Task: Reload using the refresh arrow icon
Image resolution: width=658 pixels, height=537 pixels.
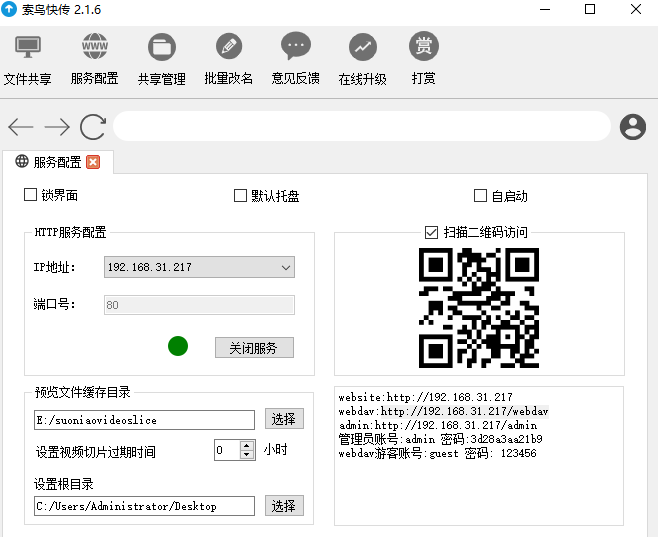Action: click(x=93, y=126)
